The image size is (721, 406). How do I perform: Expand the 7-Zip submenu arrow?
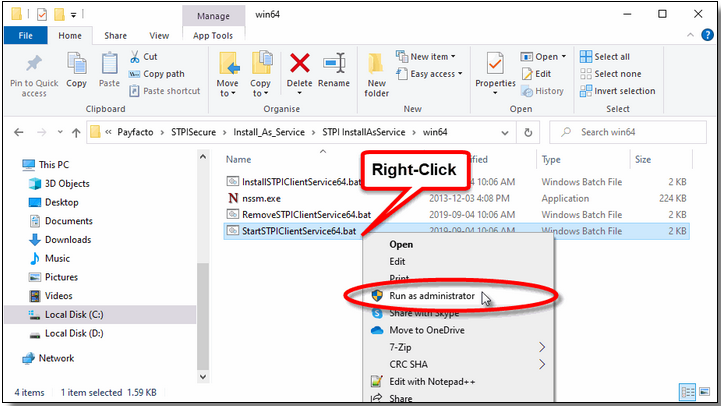[543, 347]
